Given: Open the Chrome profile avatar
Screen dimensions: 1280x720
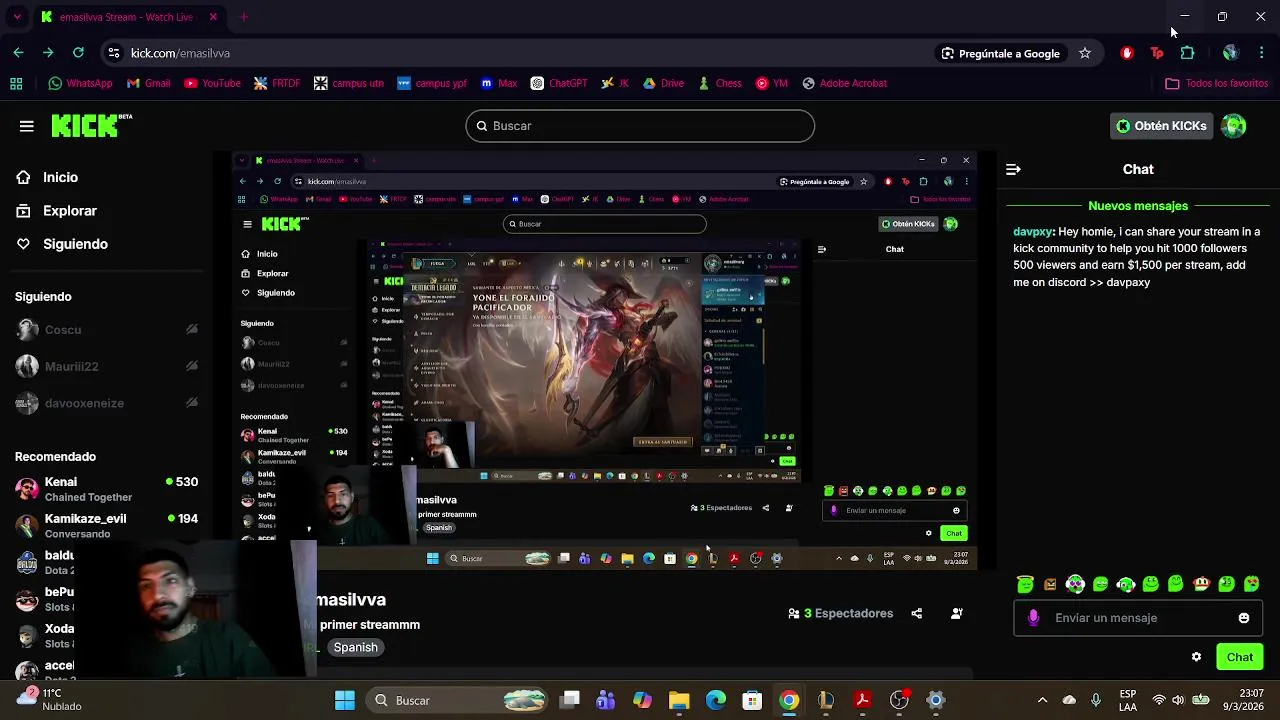Looking at the screenshot, I should (1231, 53).
